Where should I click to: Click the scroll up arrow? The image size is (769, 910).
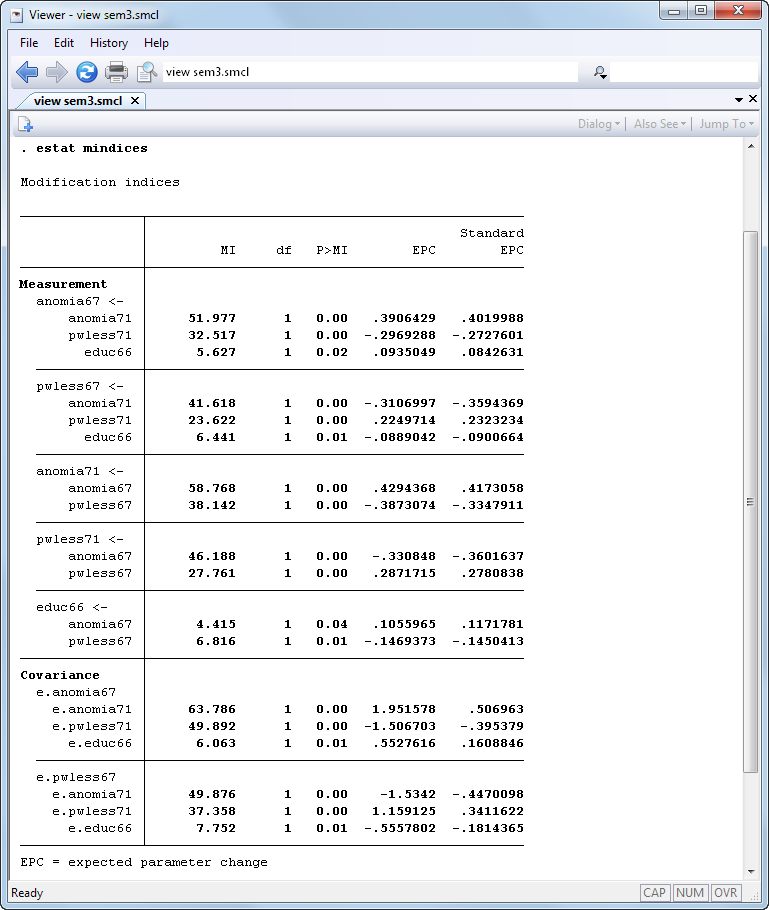click(x=751, y=146)
